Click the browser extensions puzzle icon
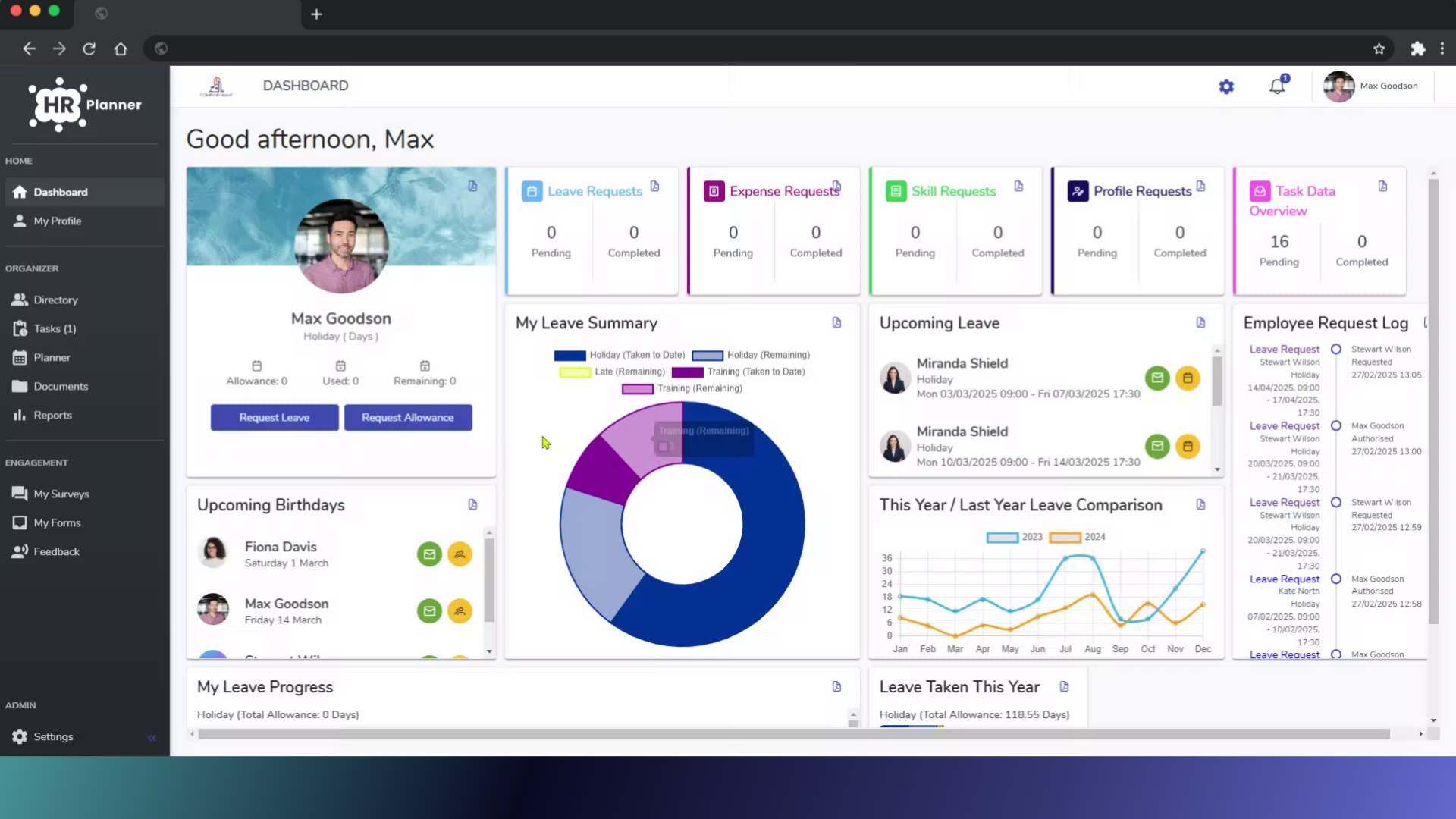Image resolution: width=1456 pixels, height=819 pixels. point(1417,49)
